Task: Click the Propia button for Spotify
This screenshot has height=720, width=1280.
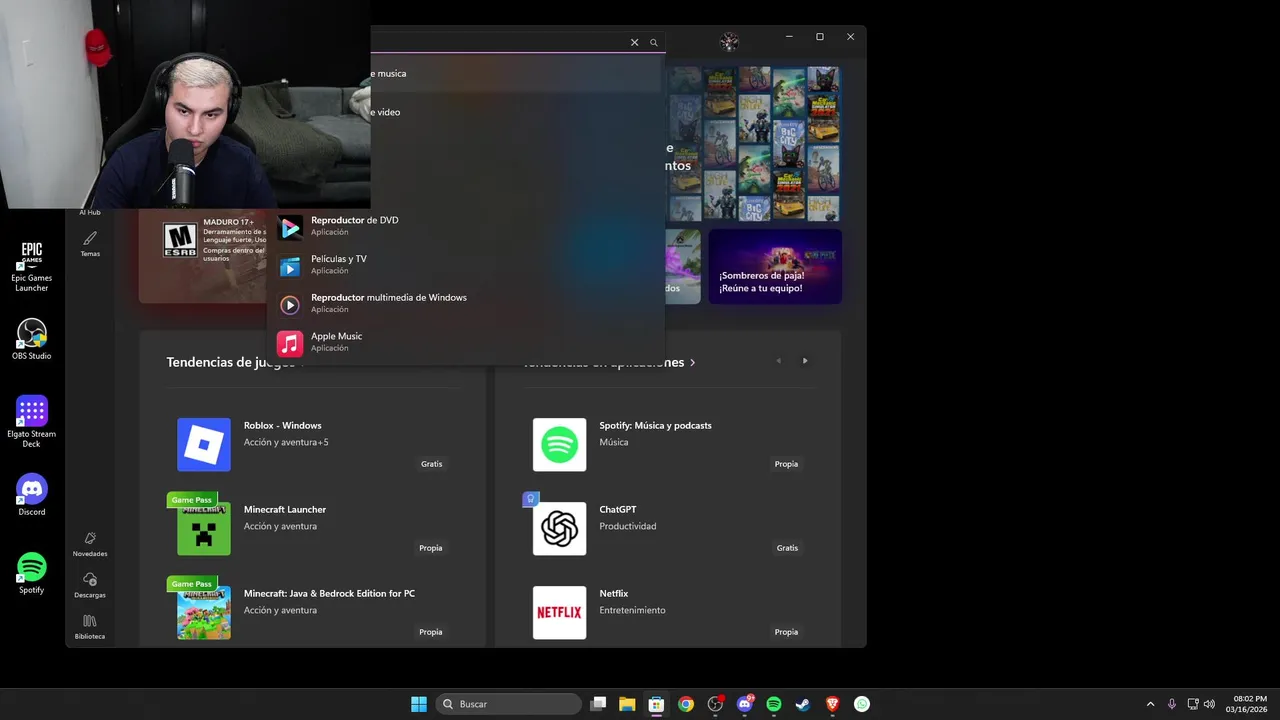Action: (x=787, y=464)
